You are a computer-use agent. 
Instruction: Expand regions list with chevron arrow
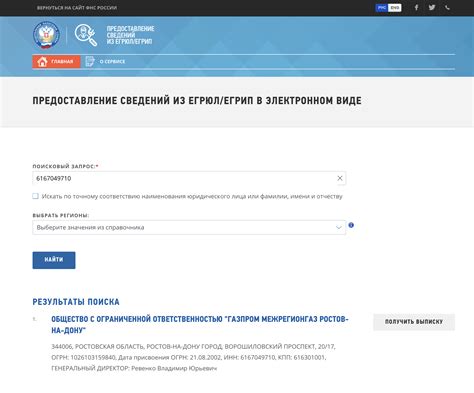pos(339,228)
